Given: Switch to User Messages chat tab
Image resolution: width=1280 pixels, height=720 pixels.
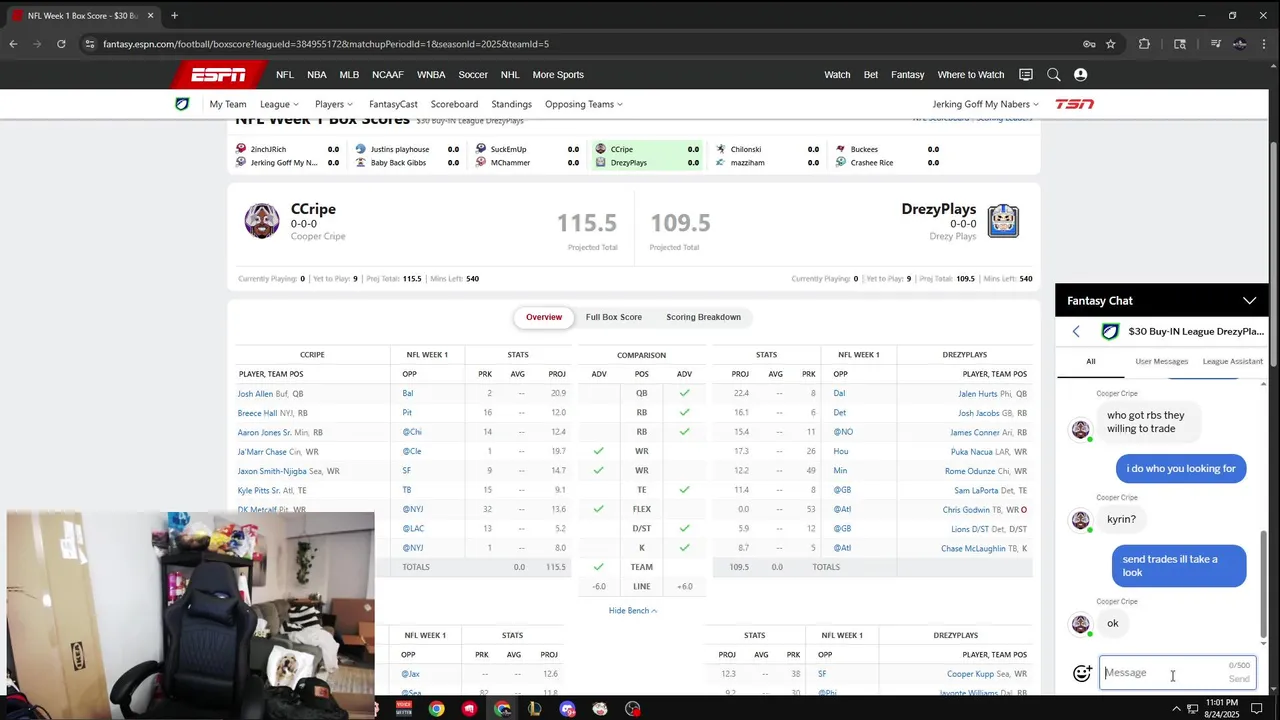Looking at the screenshot, I should point(1162,361).
